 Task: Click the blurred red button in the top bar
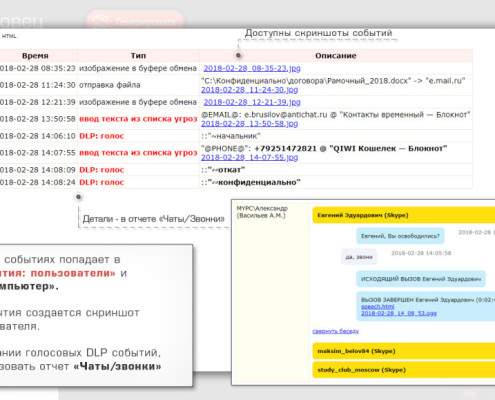(x=135, y=19)
